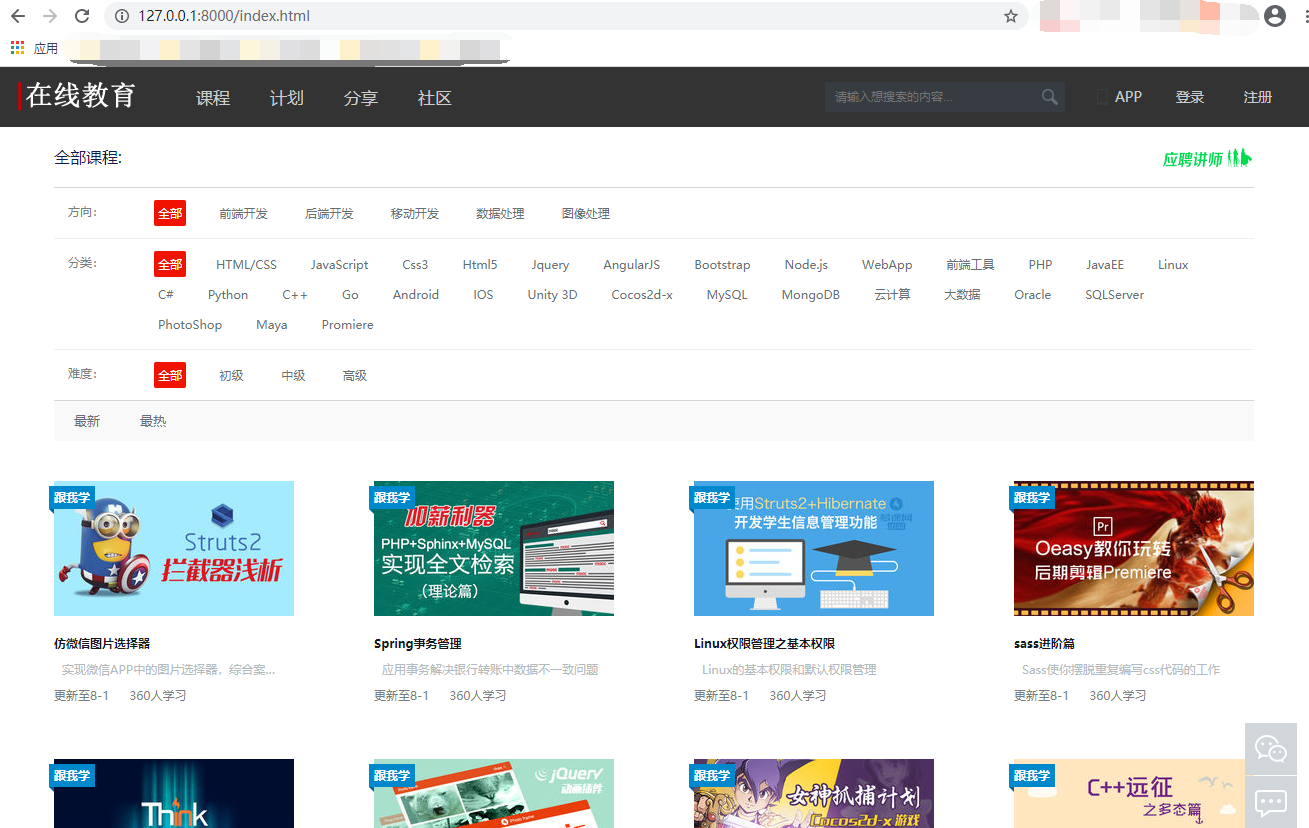Click the APP link in header
The width and height of the screenshot is (1309, 828).
tap(1128, 97)
